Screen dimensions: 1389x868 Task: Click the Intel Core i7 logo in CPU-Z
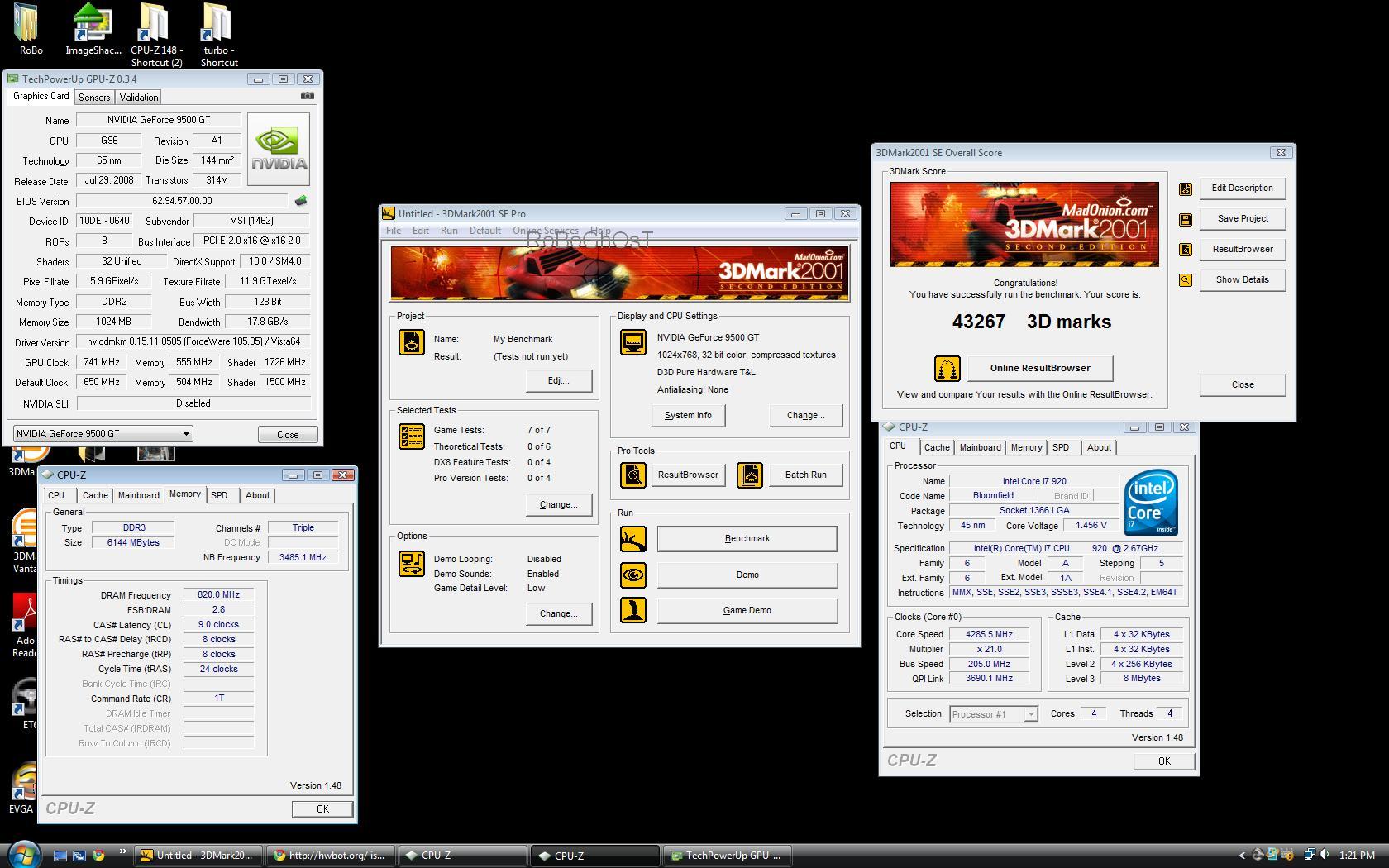[1151, 502]
